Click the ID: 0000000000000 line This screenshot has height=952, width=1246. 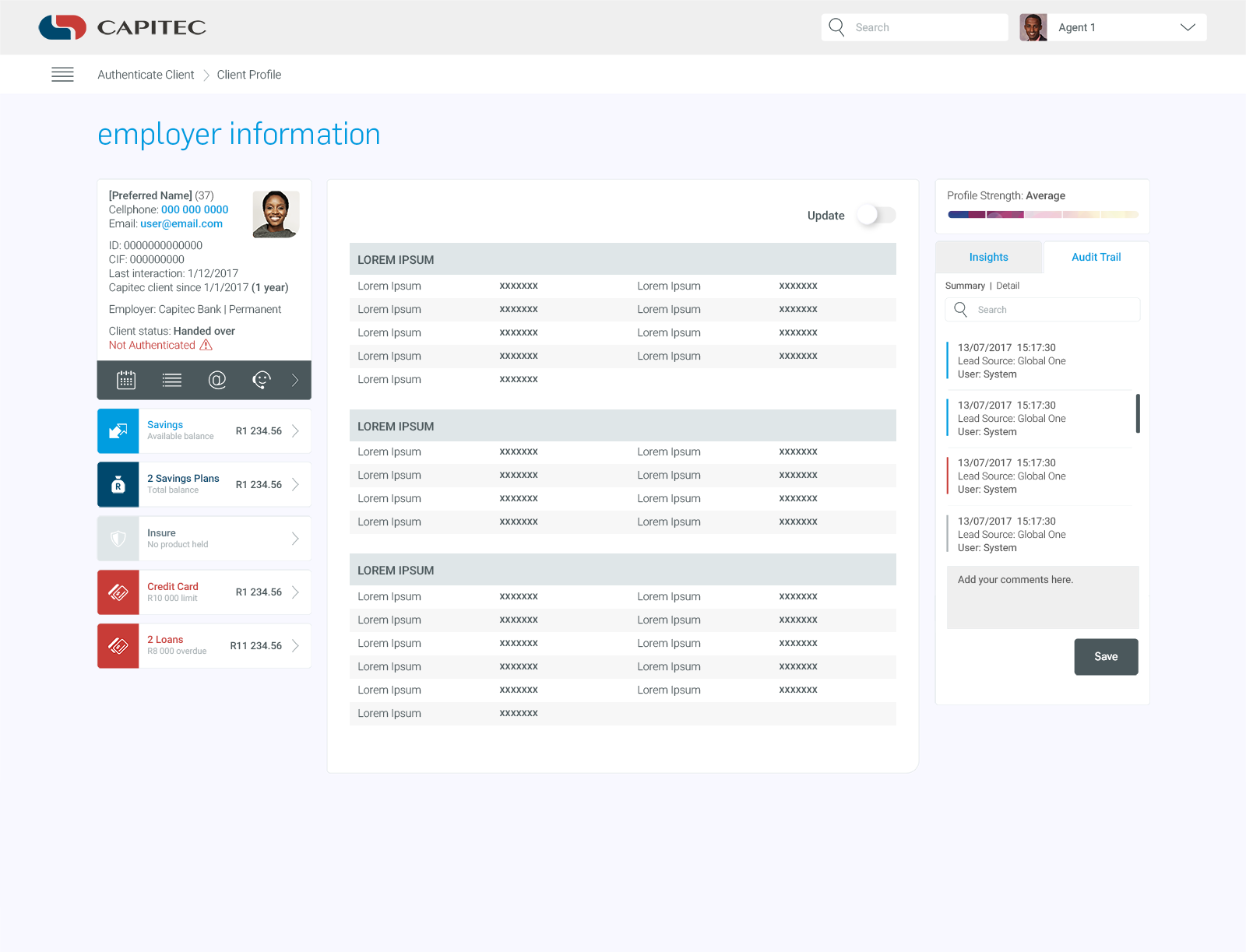pyautogui.click(x=156, y=245)
